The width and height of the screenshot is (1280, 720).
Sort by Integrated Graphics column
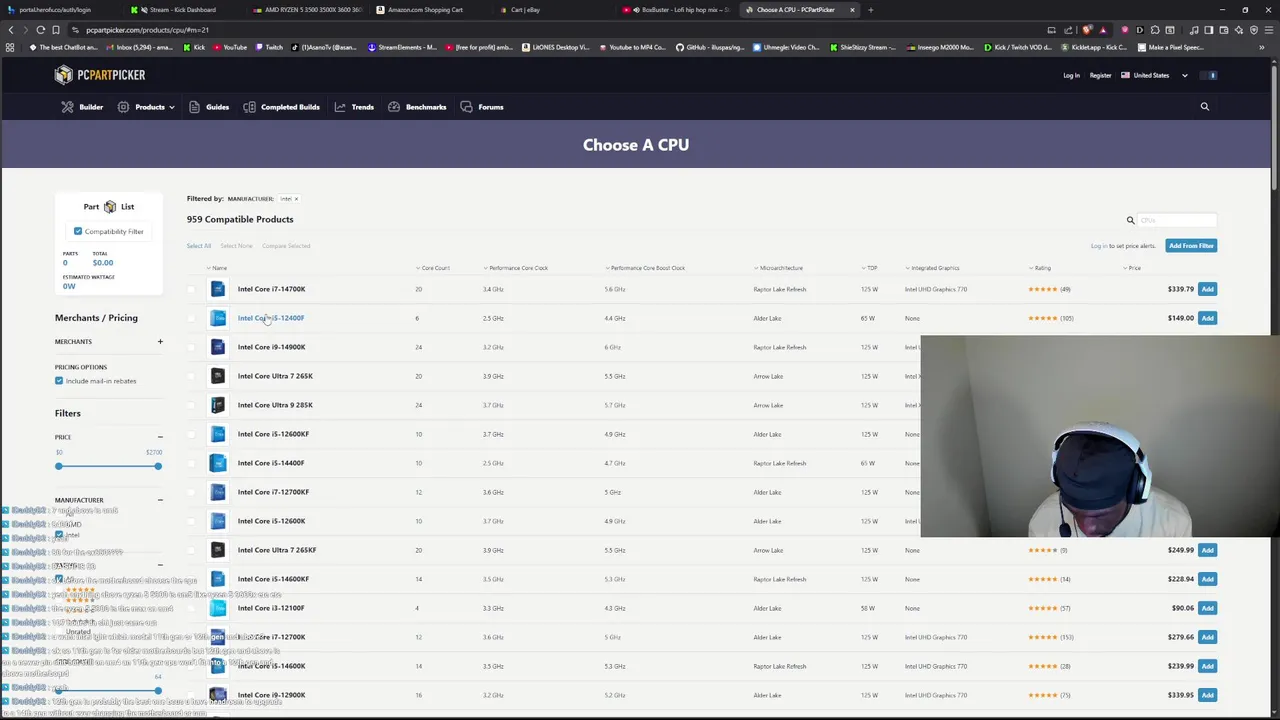(x=933, y=268)
